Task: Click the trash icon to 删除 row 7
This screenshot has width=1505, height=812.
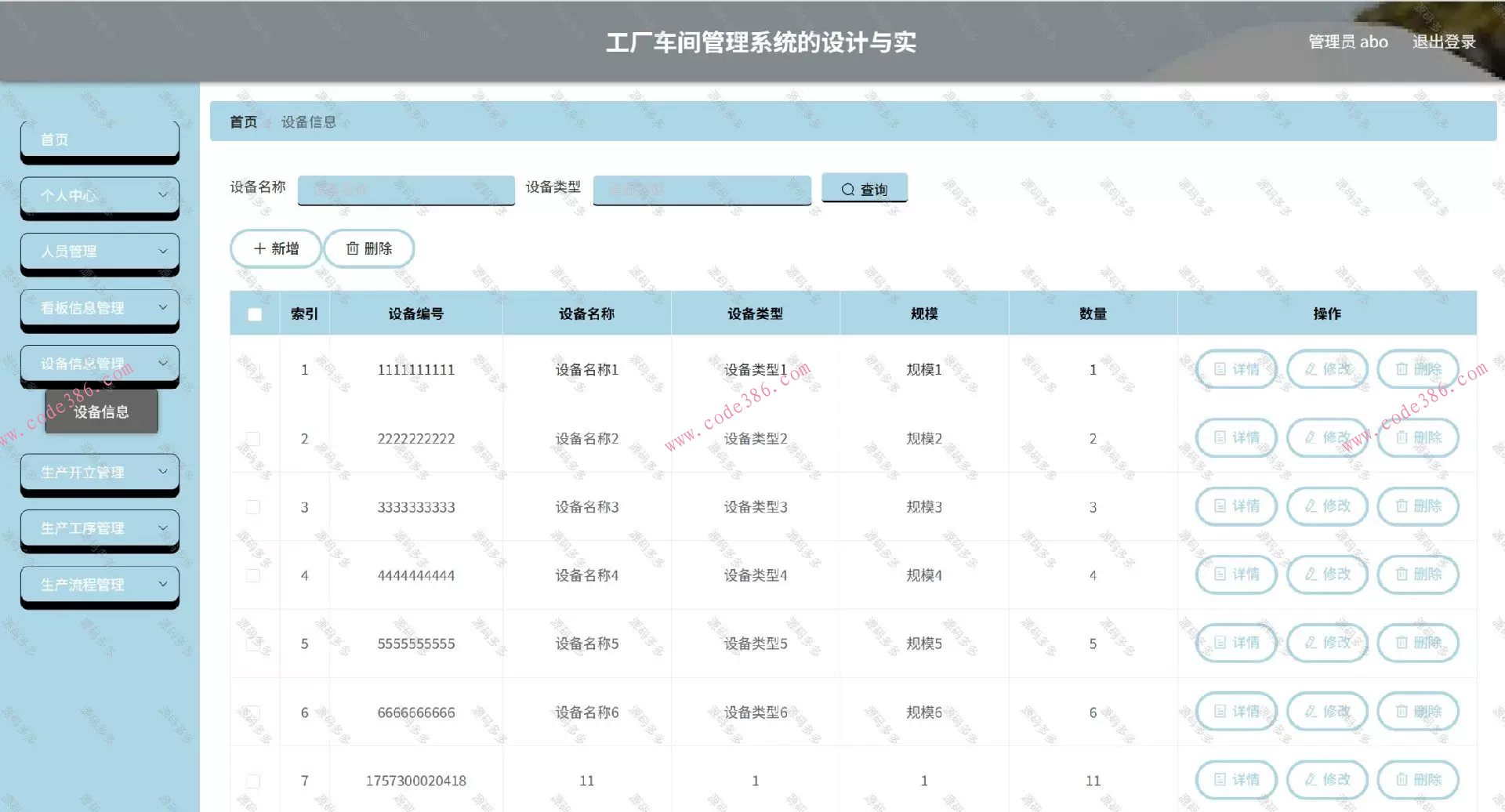Action: pos(1400,779)
